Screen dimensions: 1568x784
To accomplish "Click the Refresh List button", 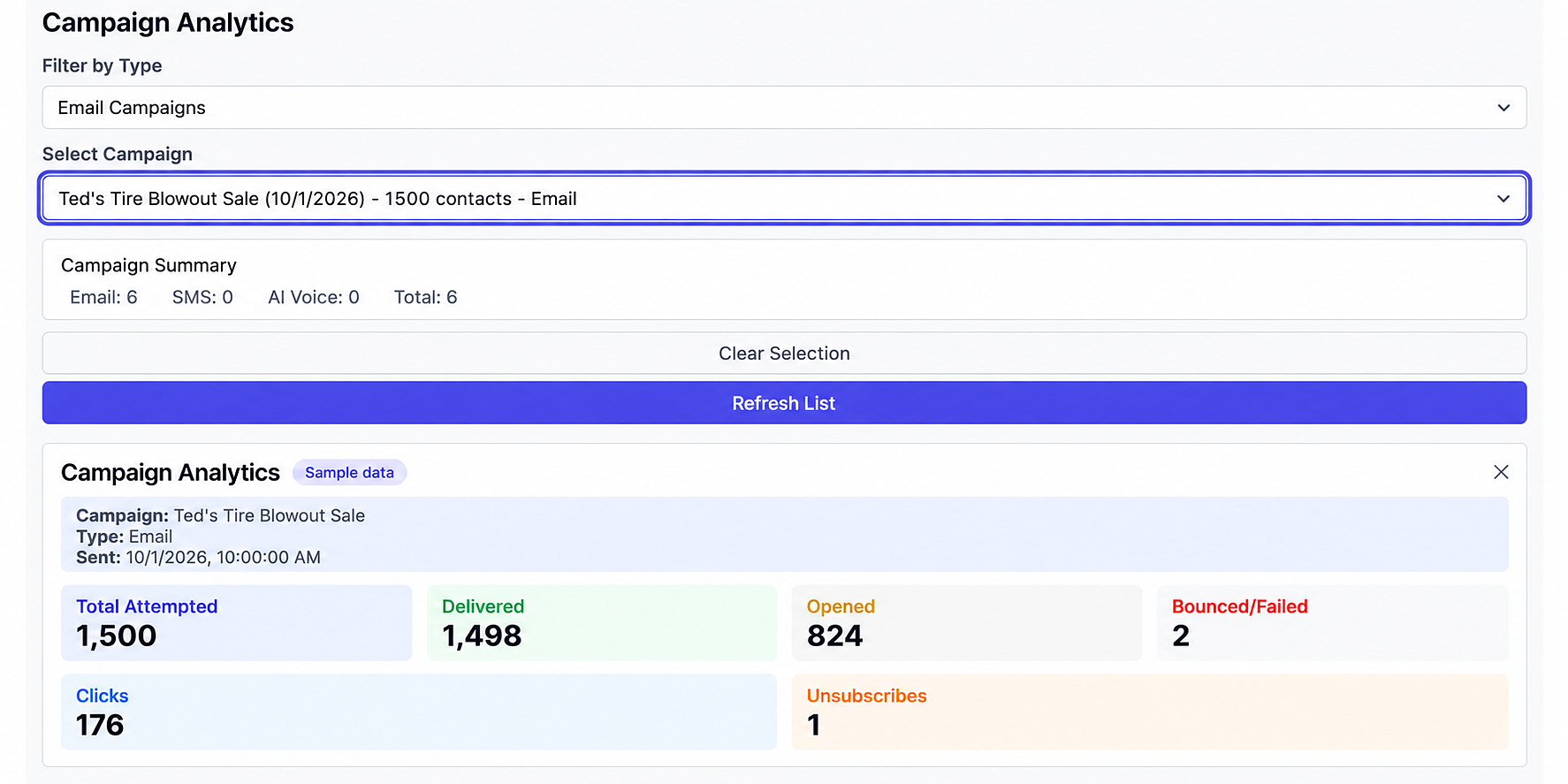I will coord(784,403).
